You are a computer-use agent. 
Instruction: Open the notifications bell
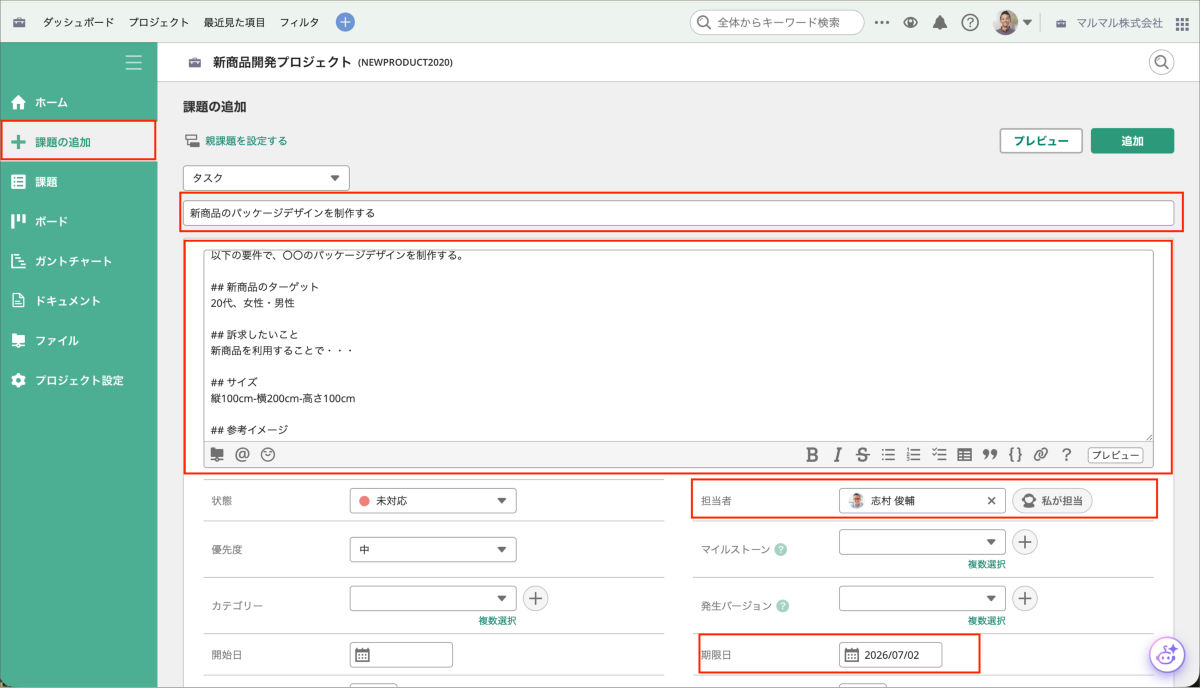click(940, 22)
